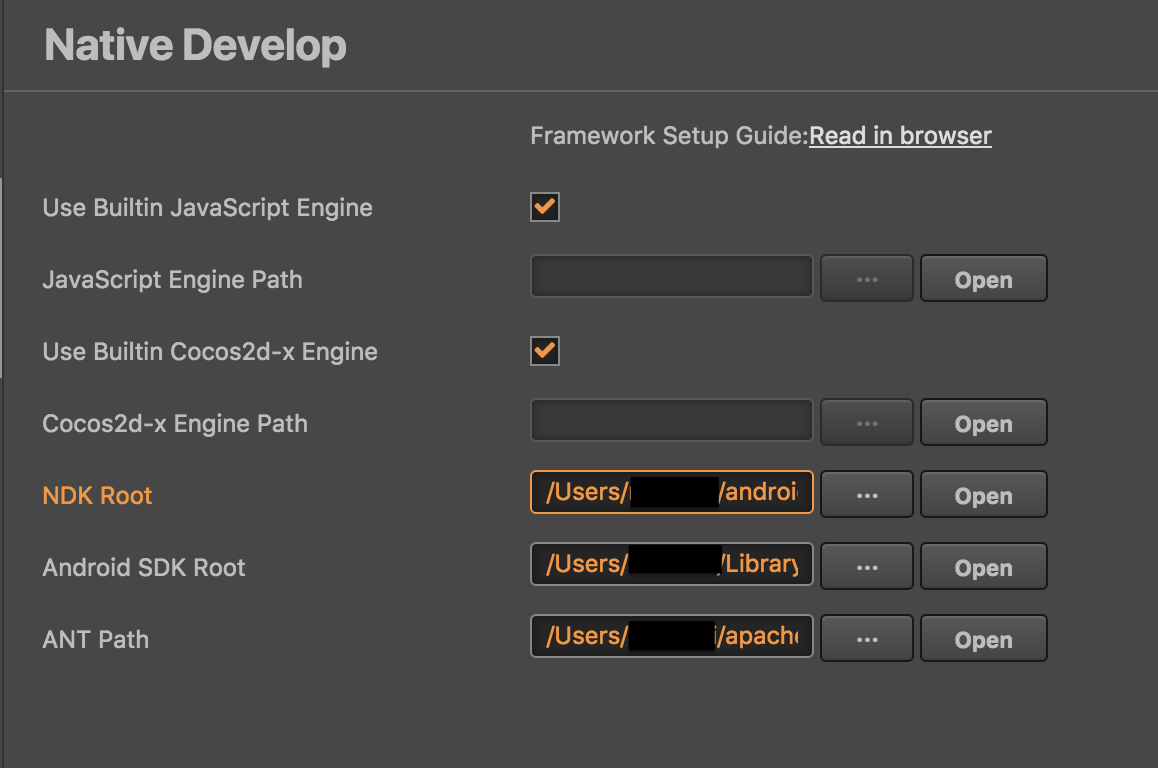1158x768 pixels.
Task: Click Open next to Cocos2d-x Engine Path
Action: [x=983, y=423]
